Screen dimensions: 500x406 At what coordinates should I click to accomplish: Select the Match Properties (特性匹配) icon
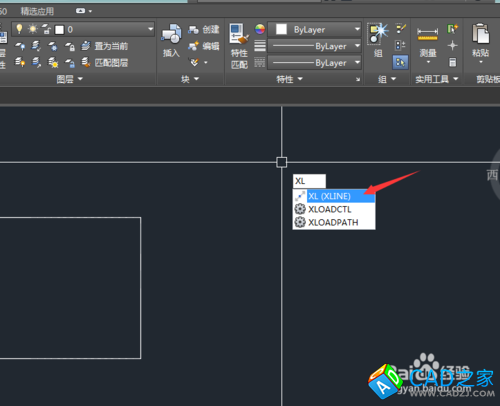coord(239,34)
